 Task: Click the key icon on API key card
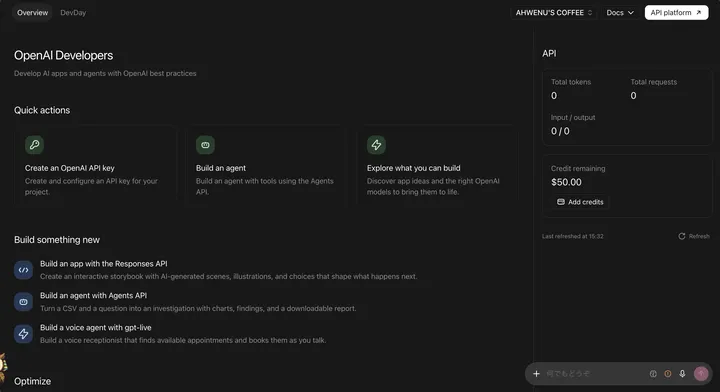coord(34,145)
